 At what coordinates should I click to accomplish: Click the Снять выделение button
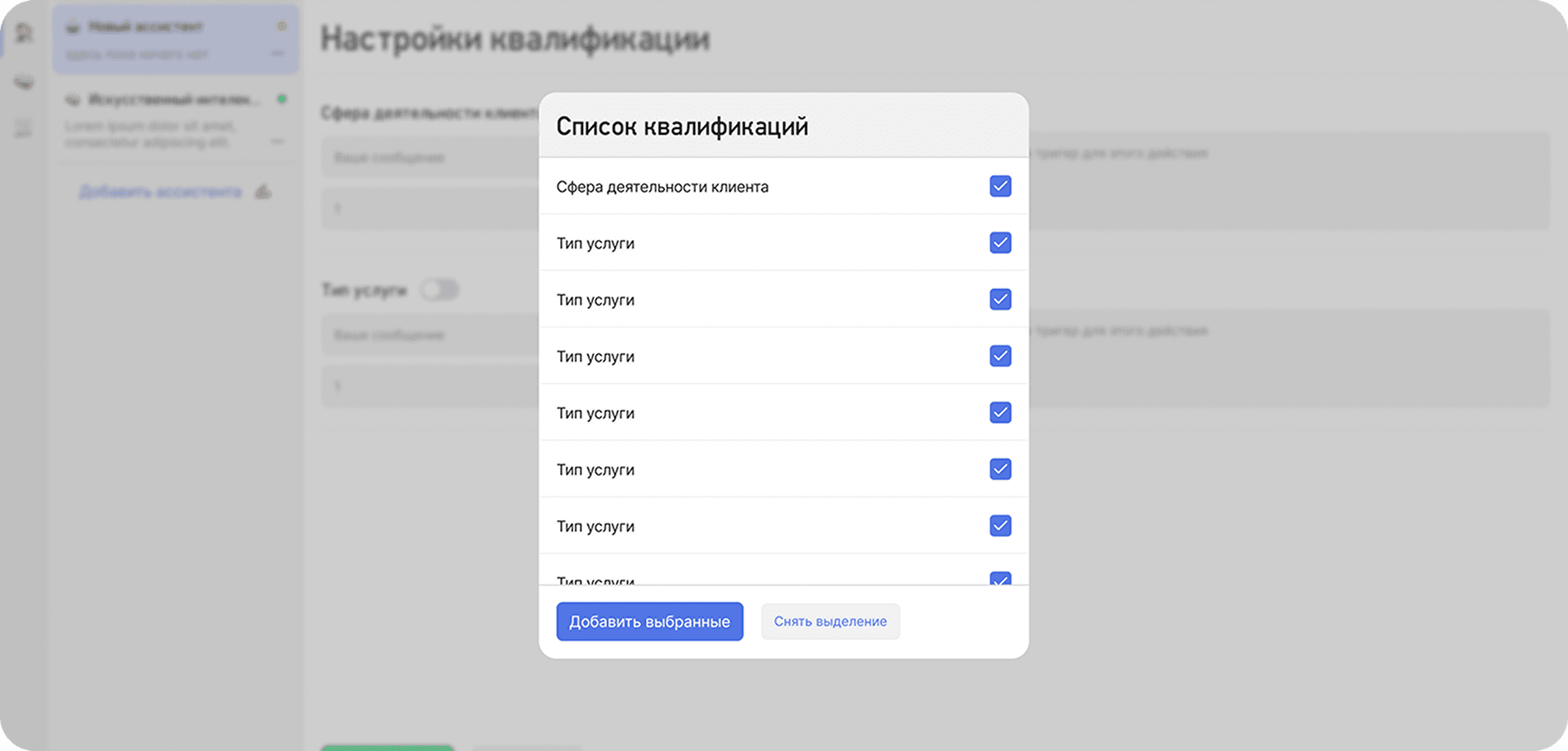(x=830, y=621)
